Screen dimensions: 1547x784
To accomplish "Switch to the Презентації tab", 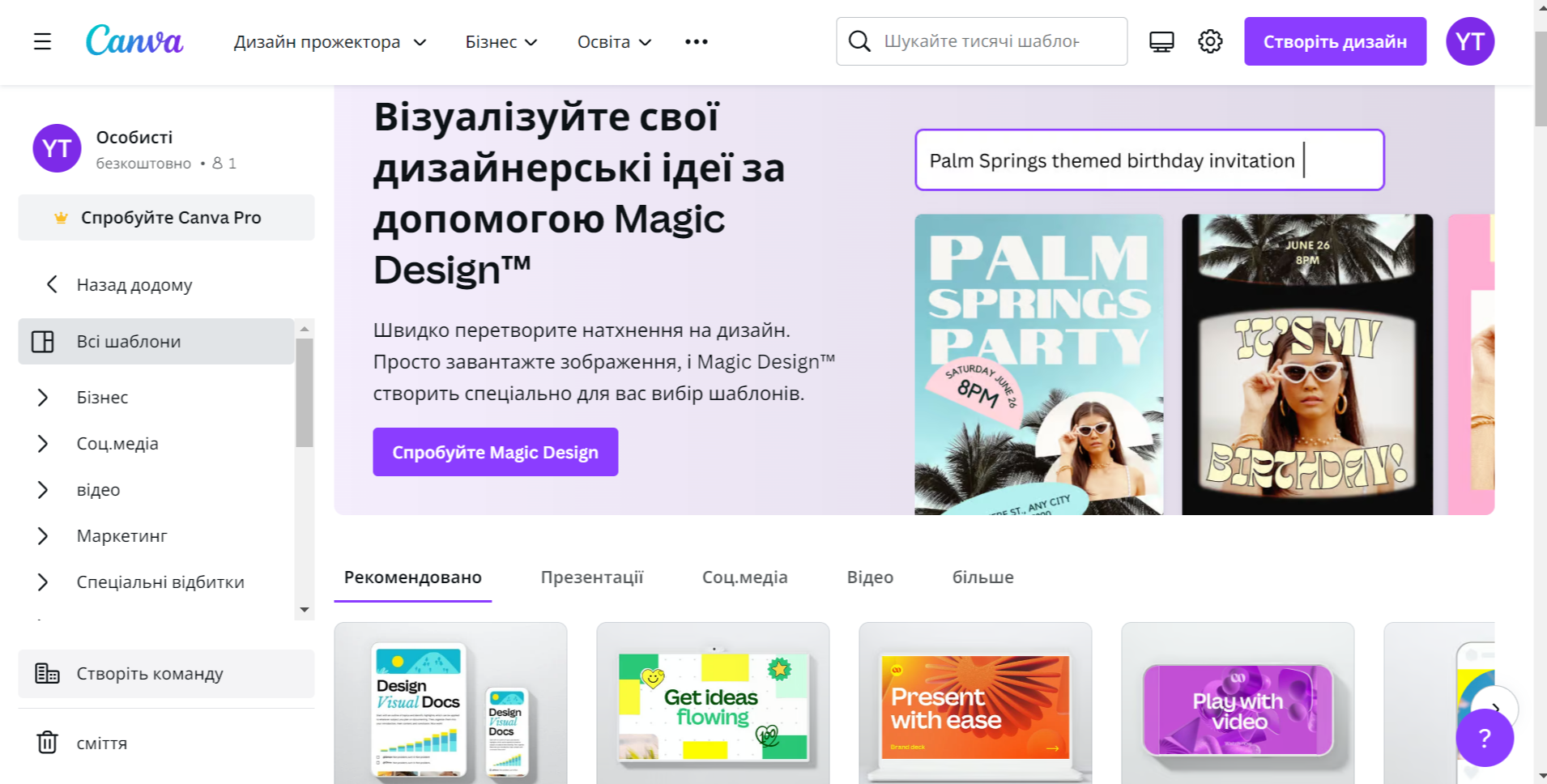I will [592, 577].
